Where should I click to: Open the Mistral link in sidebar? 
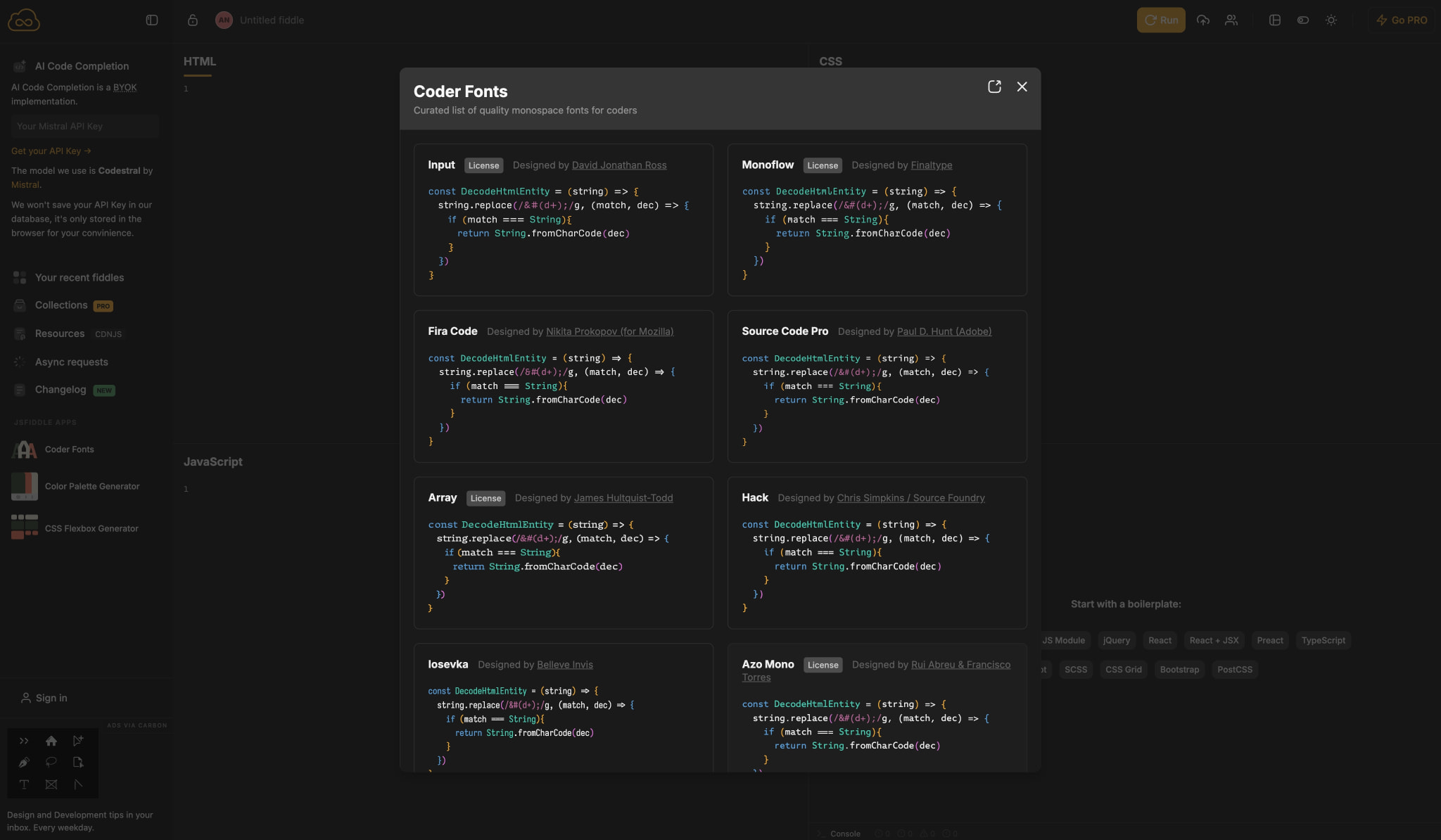click(25, 185)
